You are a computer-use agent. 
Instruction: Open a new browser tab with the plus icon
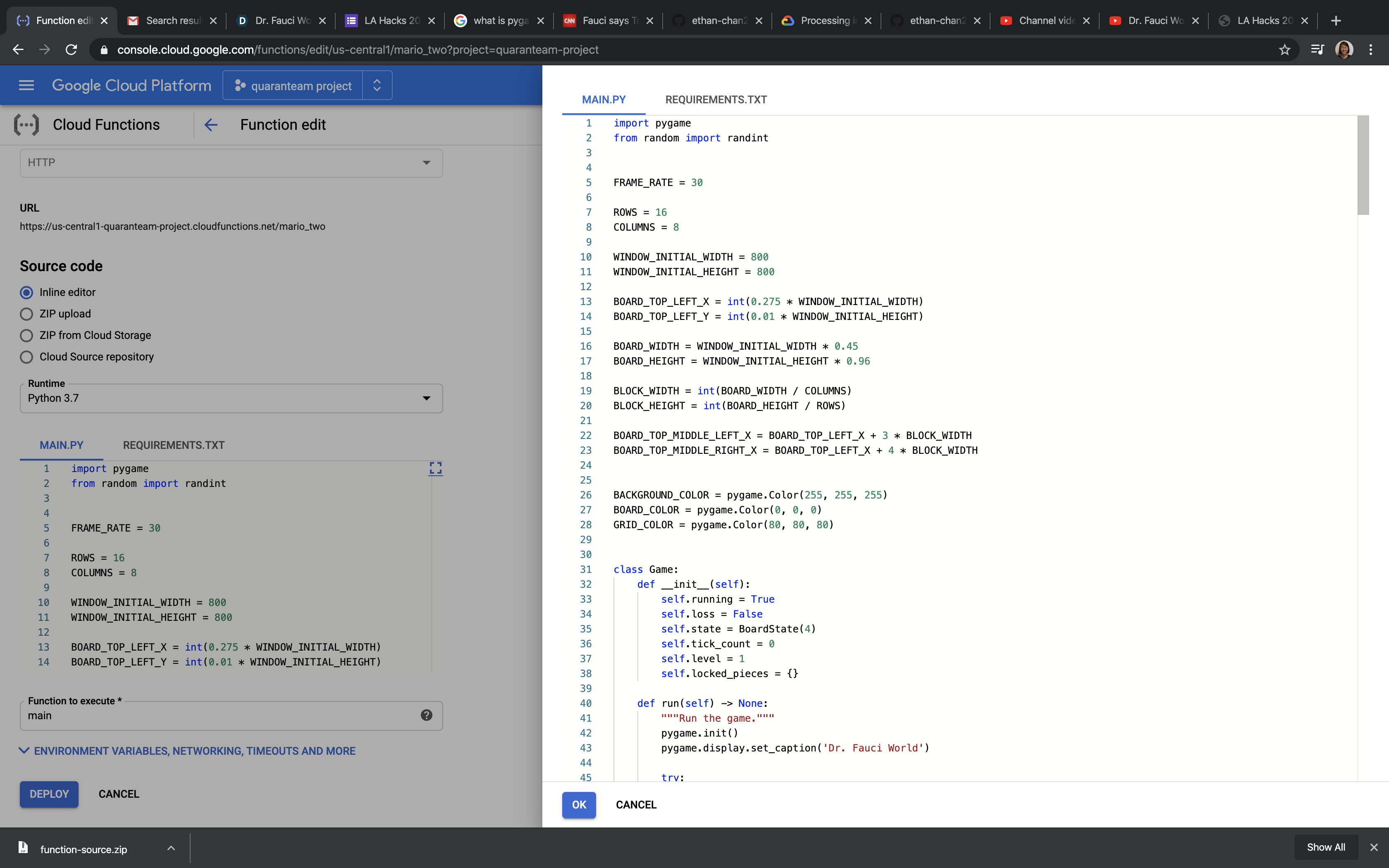click(1336, 21)
